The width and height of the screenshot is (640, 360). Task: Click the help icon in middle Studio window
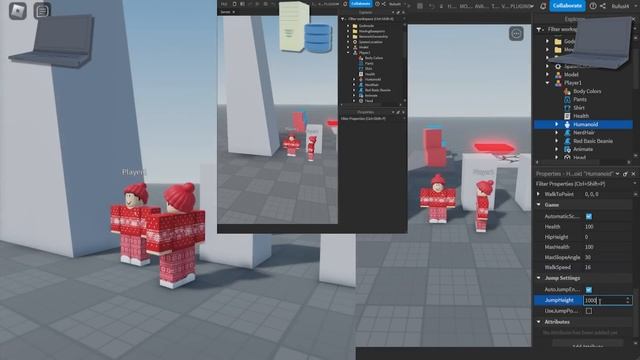(x=378, y=4)
